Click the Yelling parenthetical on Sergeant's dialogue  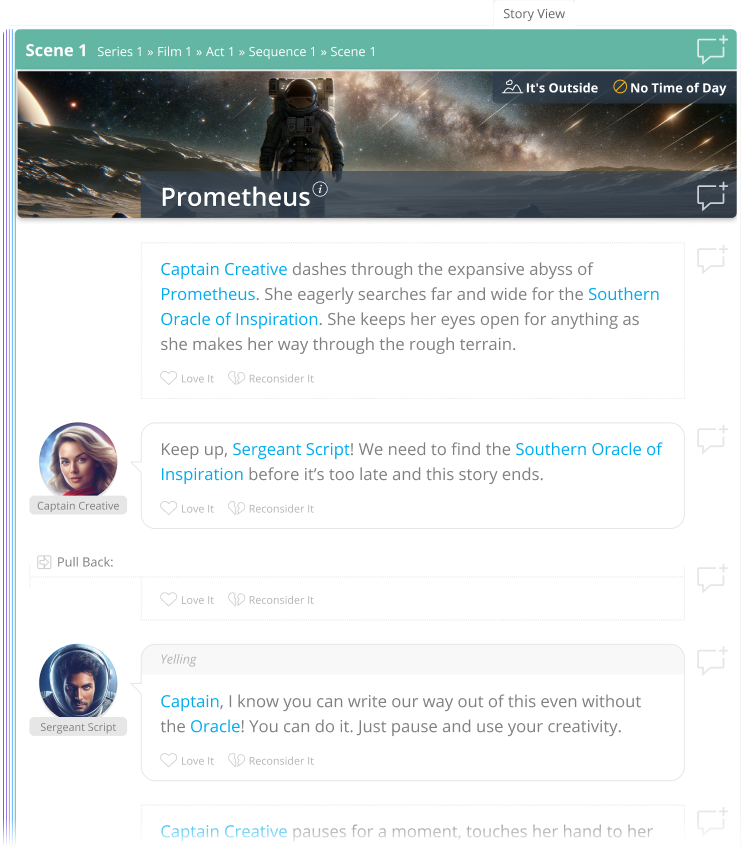pyautogui.click(x=179, y=659)
